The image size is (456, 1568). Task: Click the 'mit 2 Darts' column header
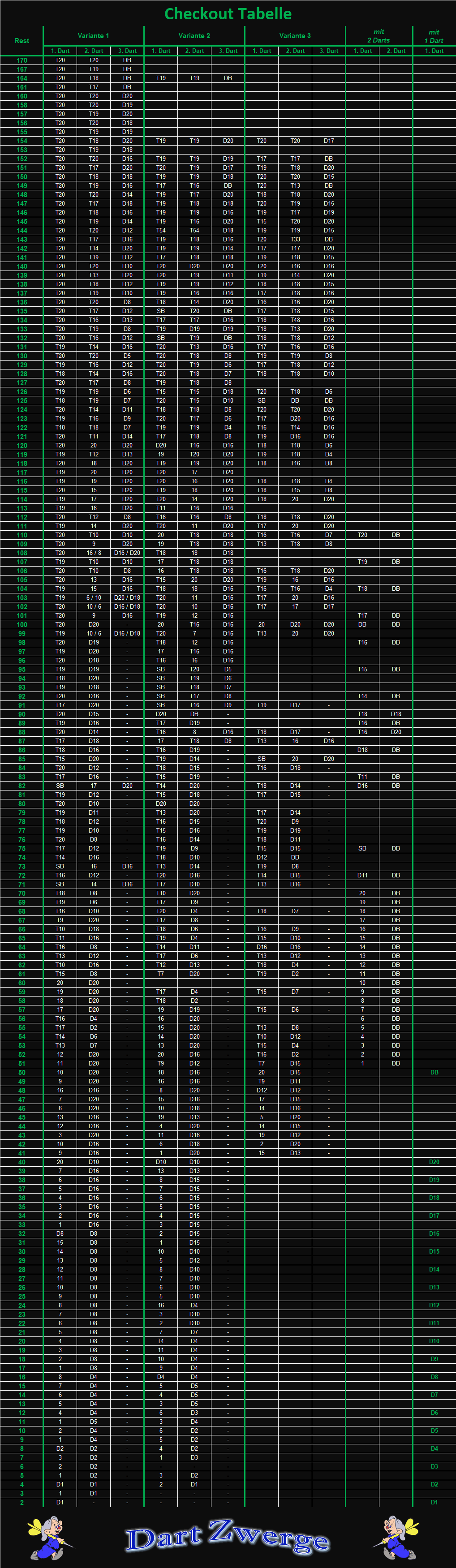coord(379,36)
